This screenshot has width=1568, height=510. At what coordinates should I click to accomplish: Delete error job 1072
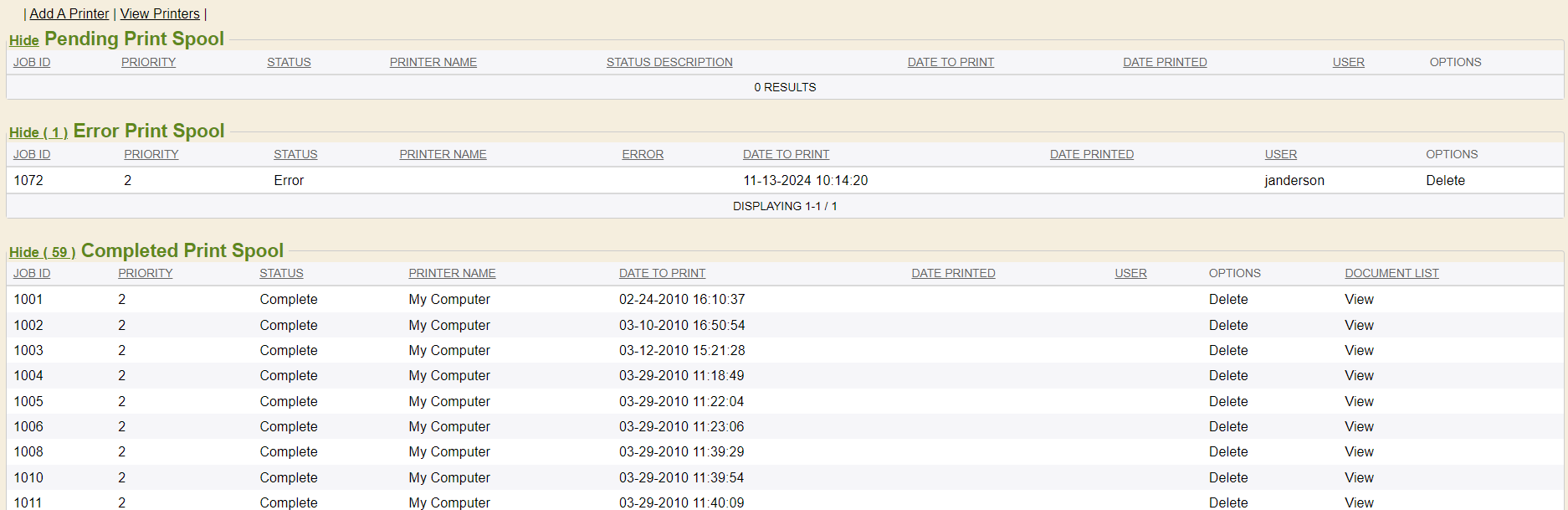coord(1445,180)
